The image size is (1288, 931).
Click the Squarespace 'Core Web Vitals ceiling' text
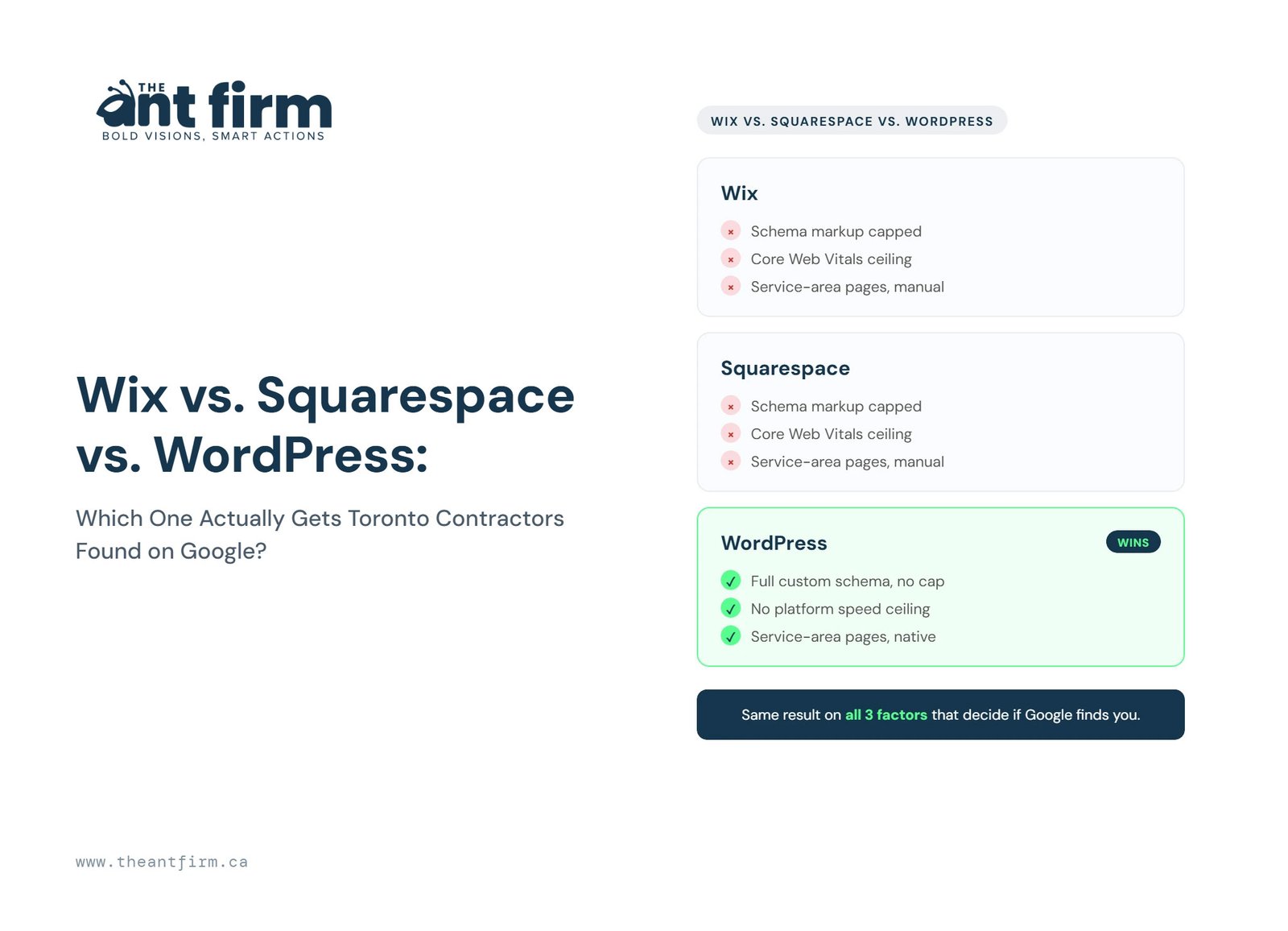(x=831, y=434)
